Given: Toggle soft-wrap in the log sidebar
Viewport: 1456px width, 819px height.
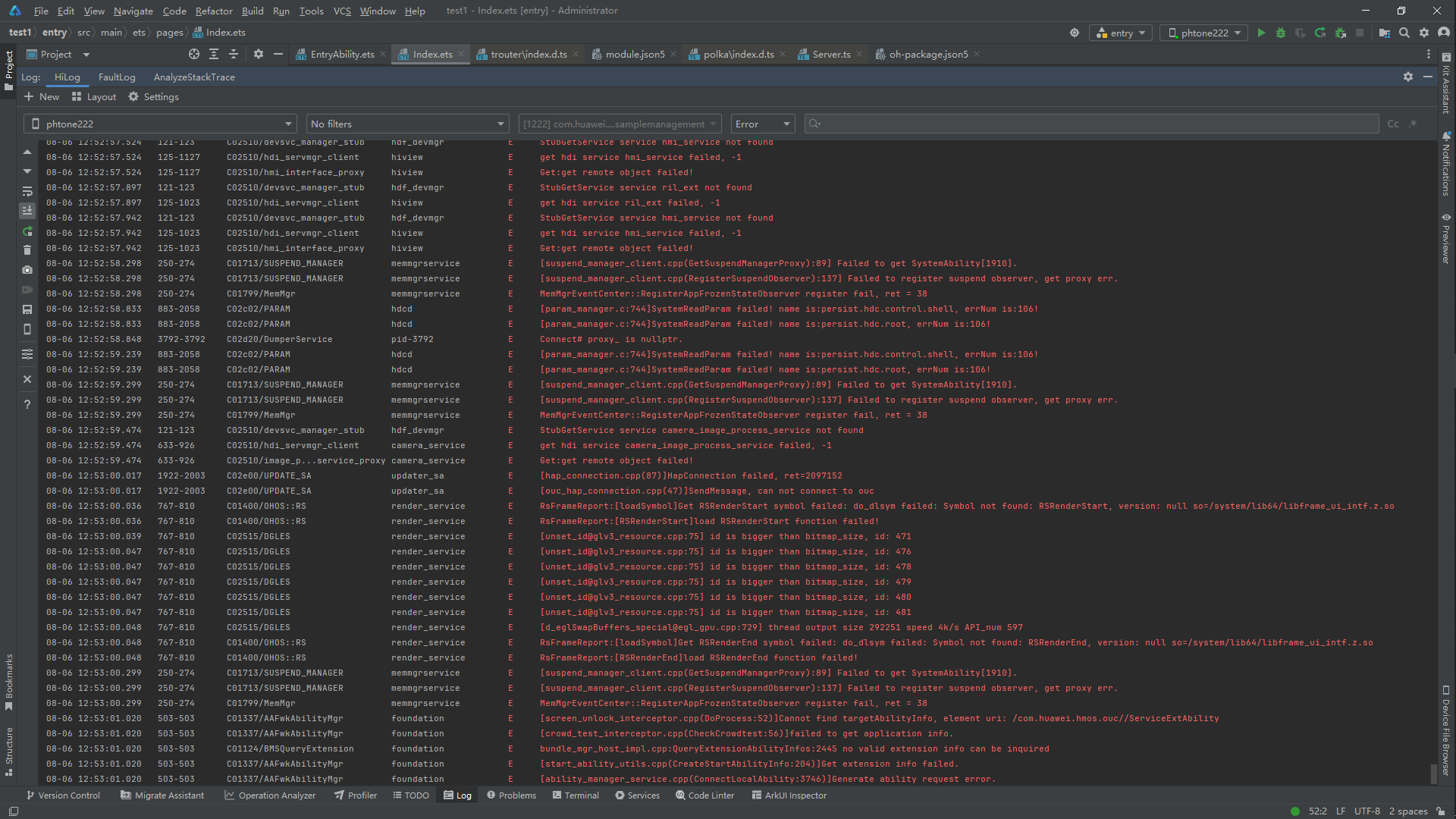Looking at the screenshot, I should pyautogui.click(x=27, y=191).
